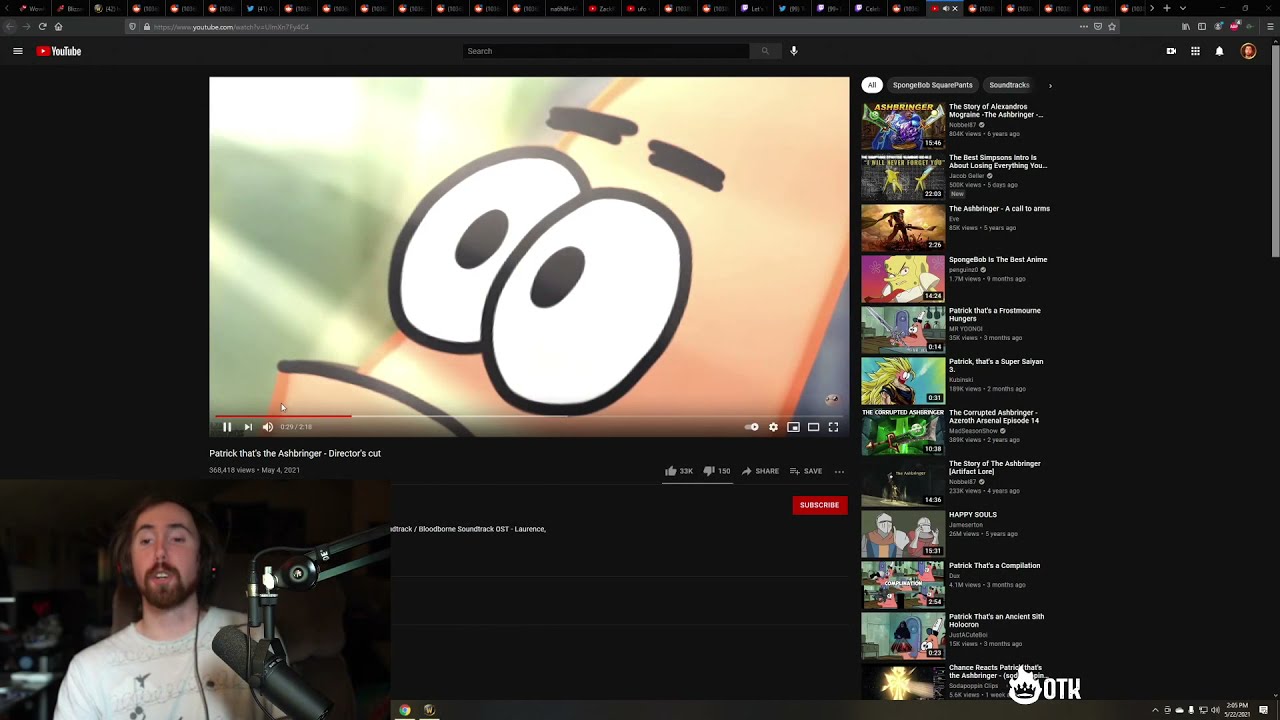
Task: Enable miniplayer mode
Action: pyautogui.click(x=793, y=427)
